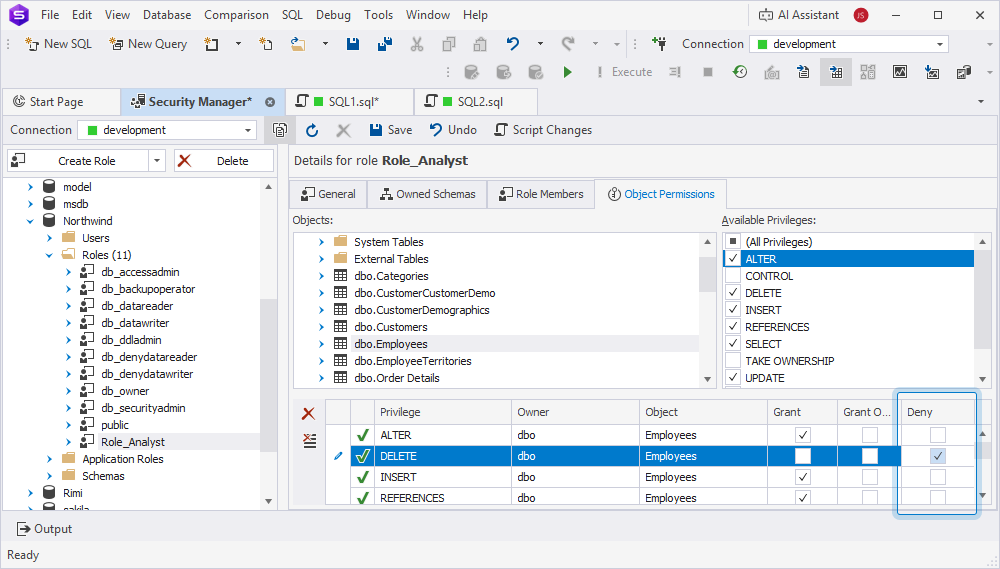This screenshot has width=1000, height=569.
Task: Uncheck Grant for the ALTER row
Action: click(x=803, y=435)
